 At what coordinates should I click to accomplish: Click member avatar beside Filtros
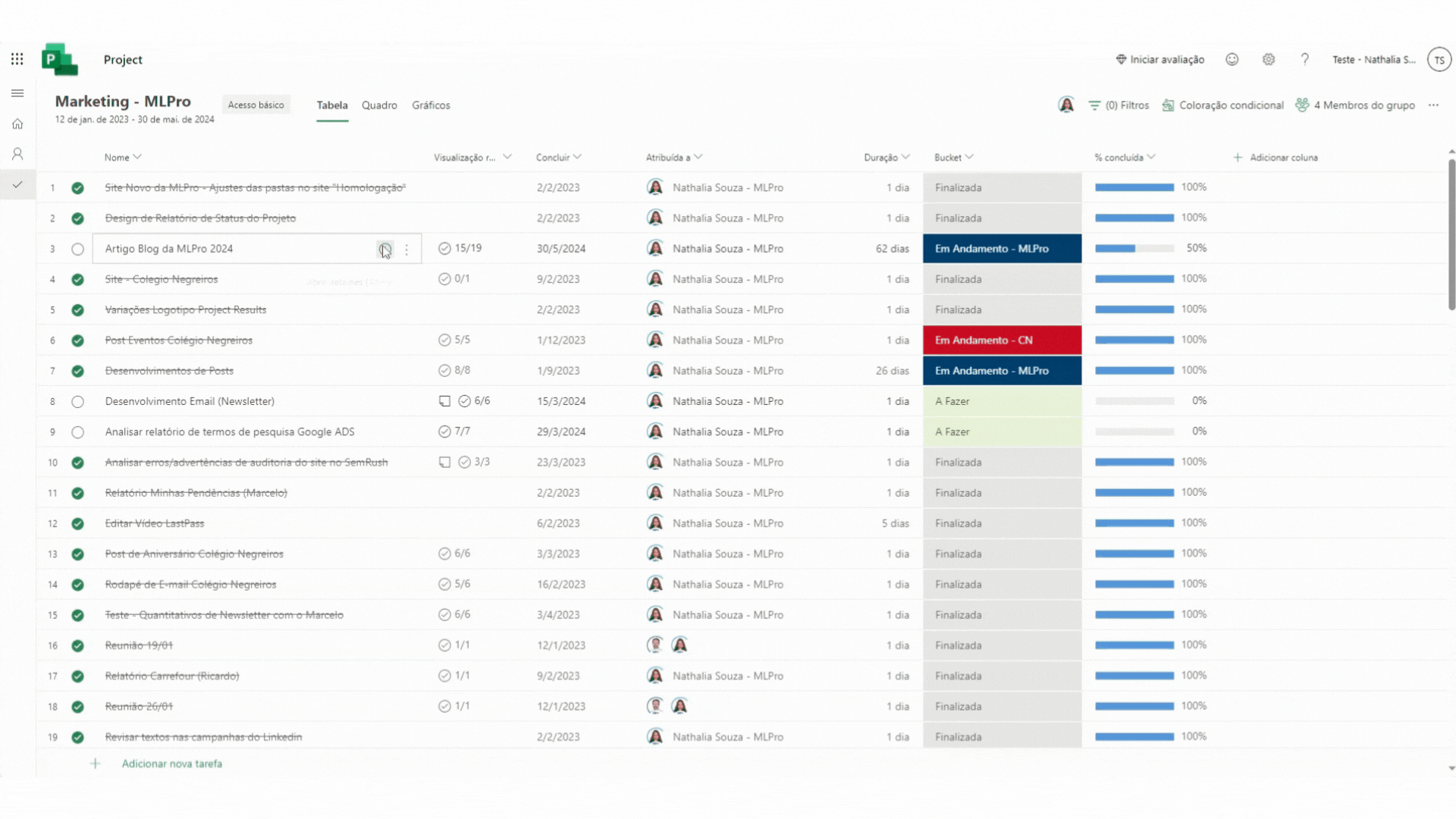click(x=1066, y=105)
